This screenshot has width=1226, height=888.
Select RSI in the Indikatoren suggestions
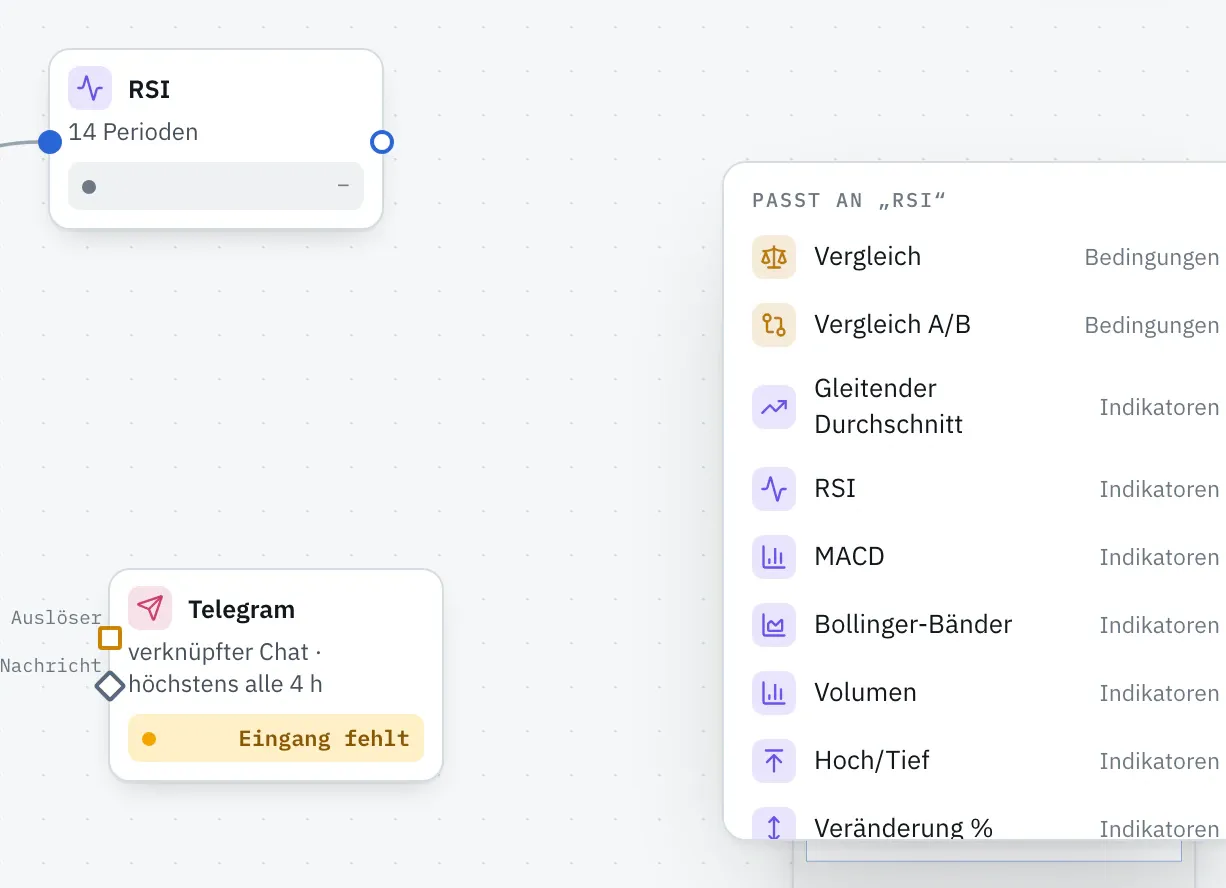point(985,489)
